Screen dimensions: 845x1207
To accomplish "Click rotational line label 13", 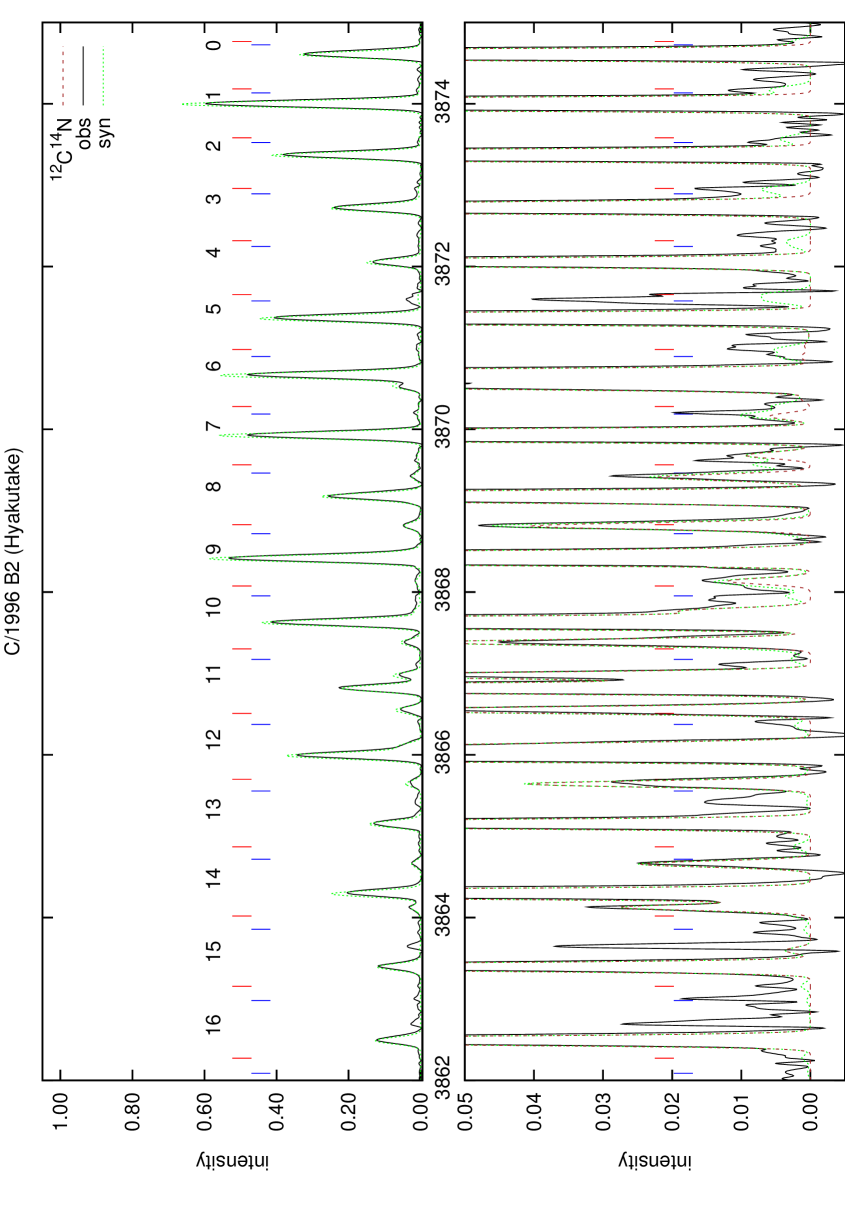I will pyautogui.click(x=212, y=806).
